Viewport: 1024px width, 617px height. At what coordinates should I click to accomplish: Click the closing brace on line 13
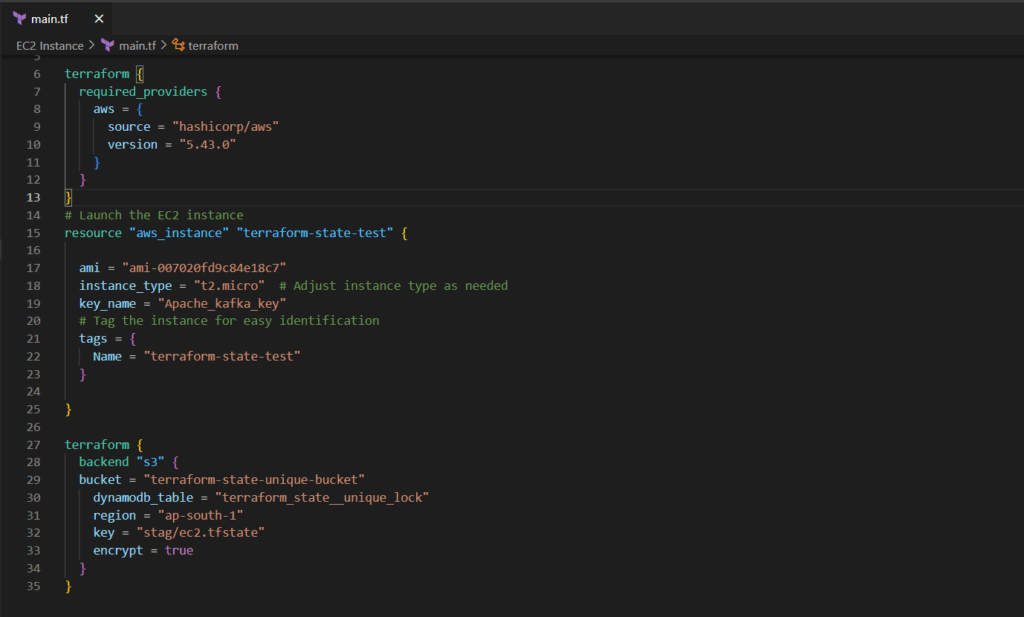[x=68, y=197]
